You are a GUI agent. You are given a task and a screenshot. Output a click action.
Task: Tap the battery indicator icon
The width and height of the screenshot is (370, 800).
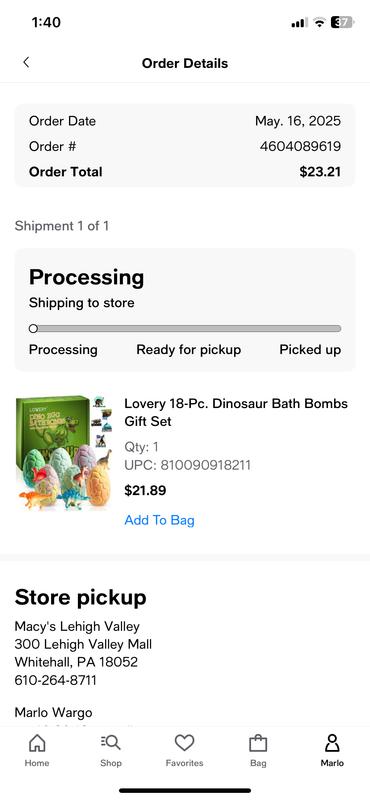342,22
